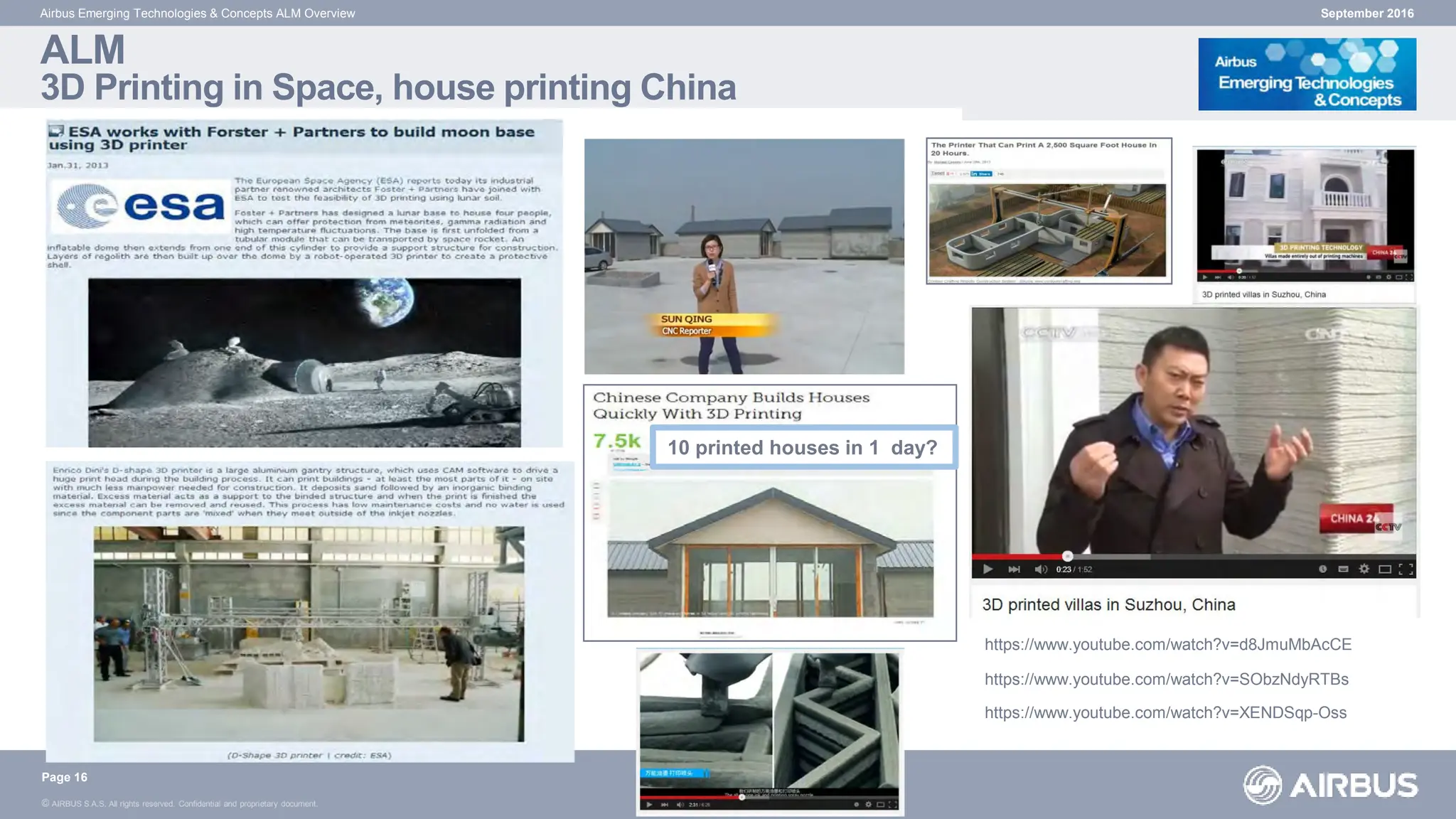This screenshot has width=1456, height=819.
Task: Enter fullscreen on large CCTV video player
Action: coord(1406,569)
